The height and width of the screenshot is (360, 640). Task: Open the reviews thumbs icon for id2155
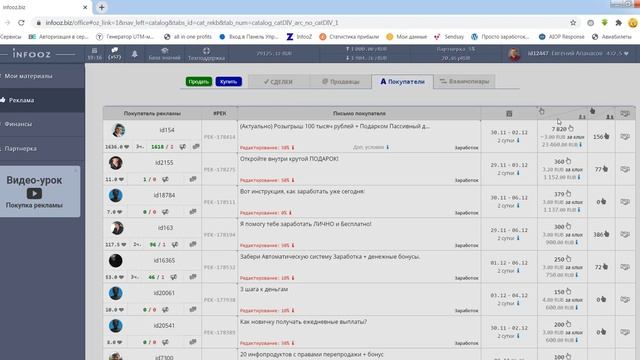165,179
